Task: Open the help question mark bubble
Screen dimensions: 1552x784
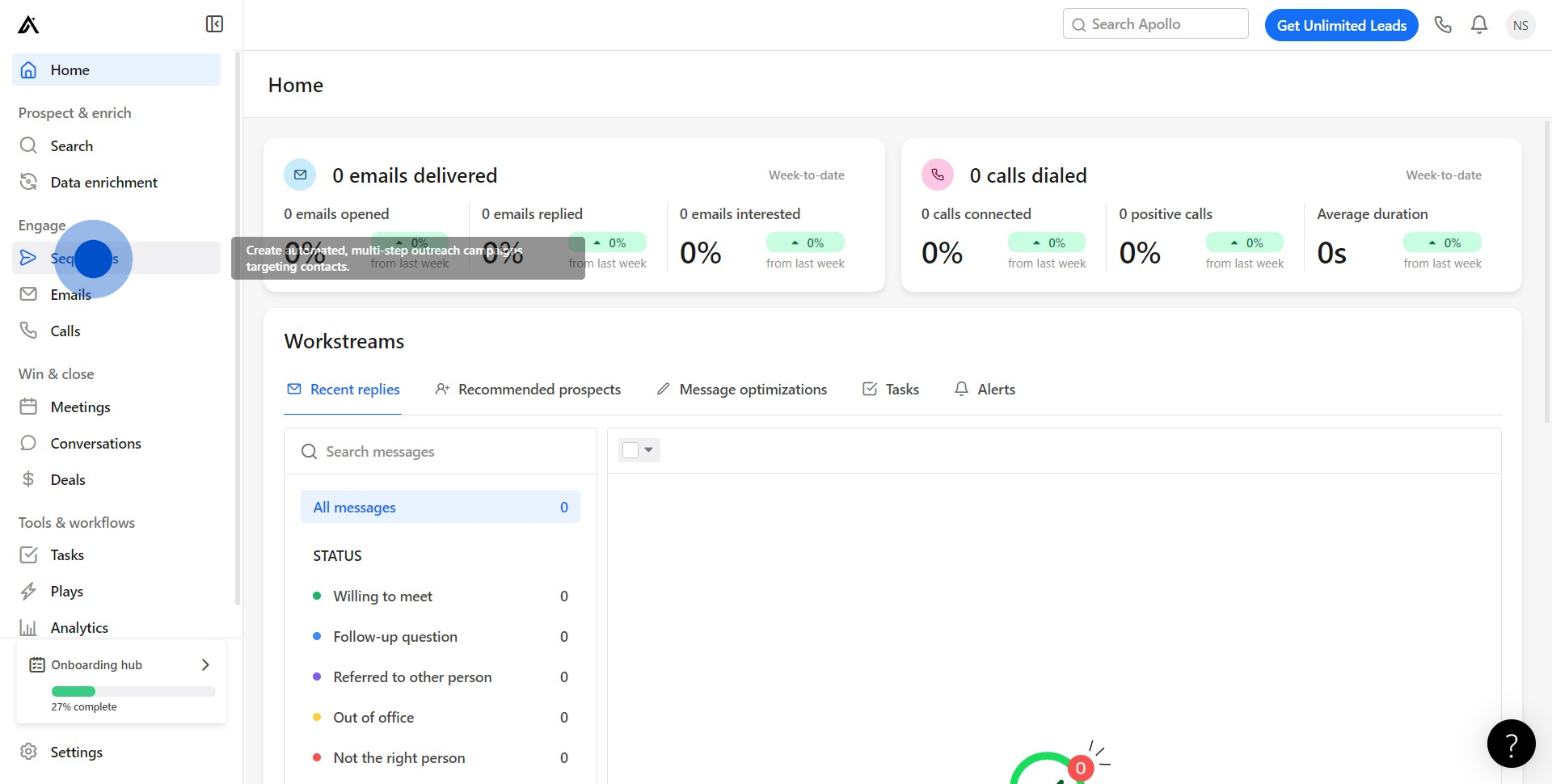Action: (x=1511, y=744)
